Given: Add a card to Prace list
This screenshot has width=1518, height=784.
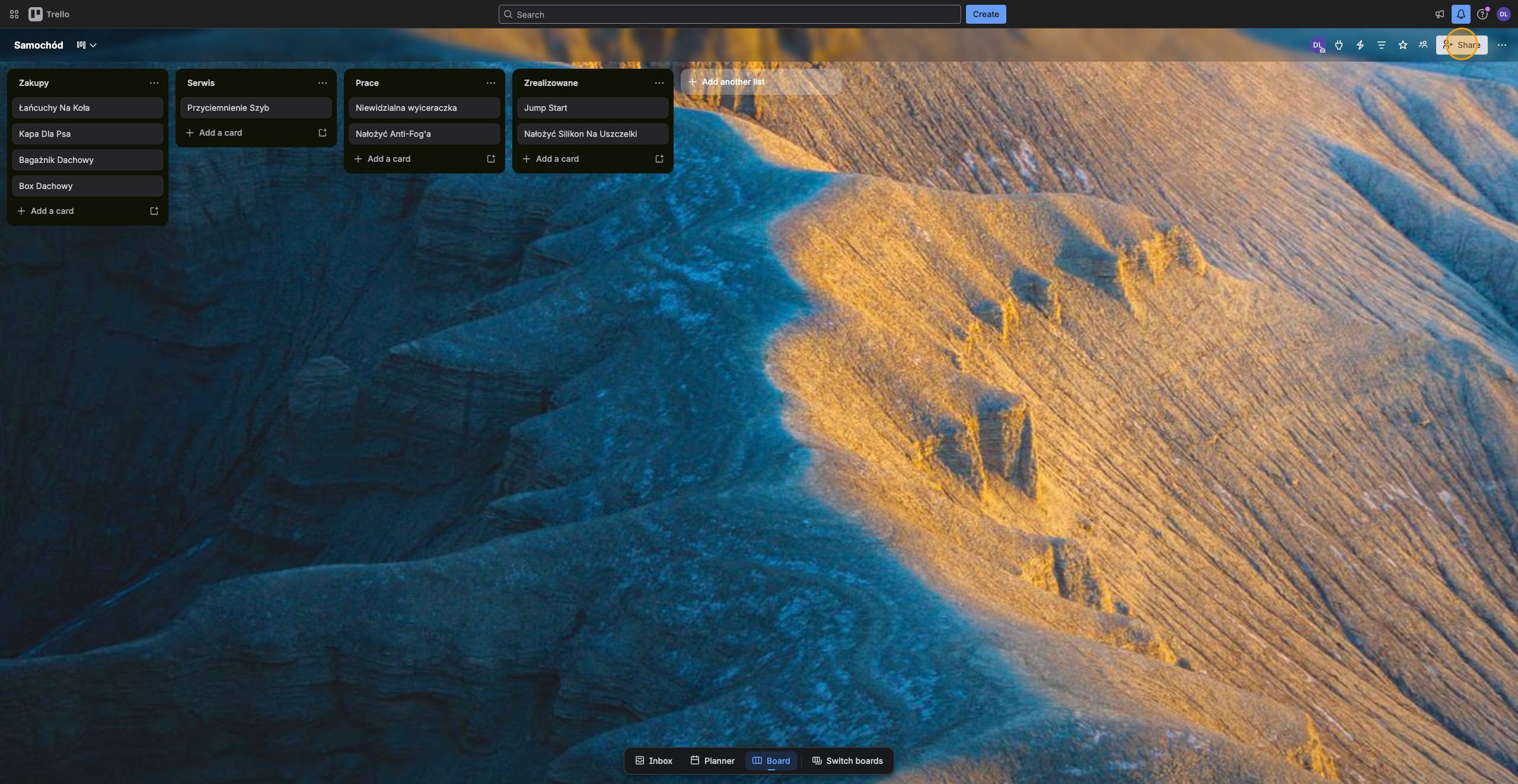Looking at the screenshot, I should 414,159.
